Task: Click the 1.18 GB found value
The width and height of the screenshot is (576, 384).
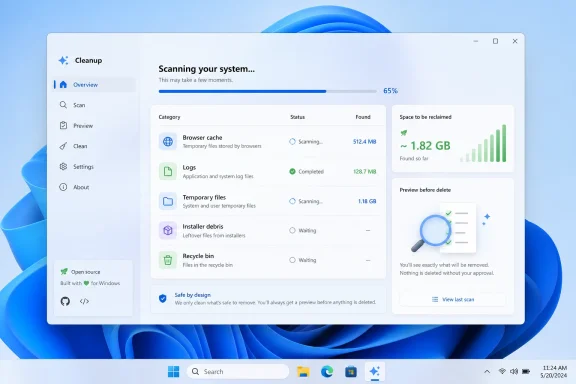Action: coord(367,201)
